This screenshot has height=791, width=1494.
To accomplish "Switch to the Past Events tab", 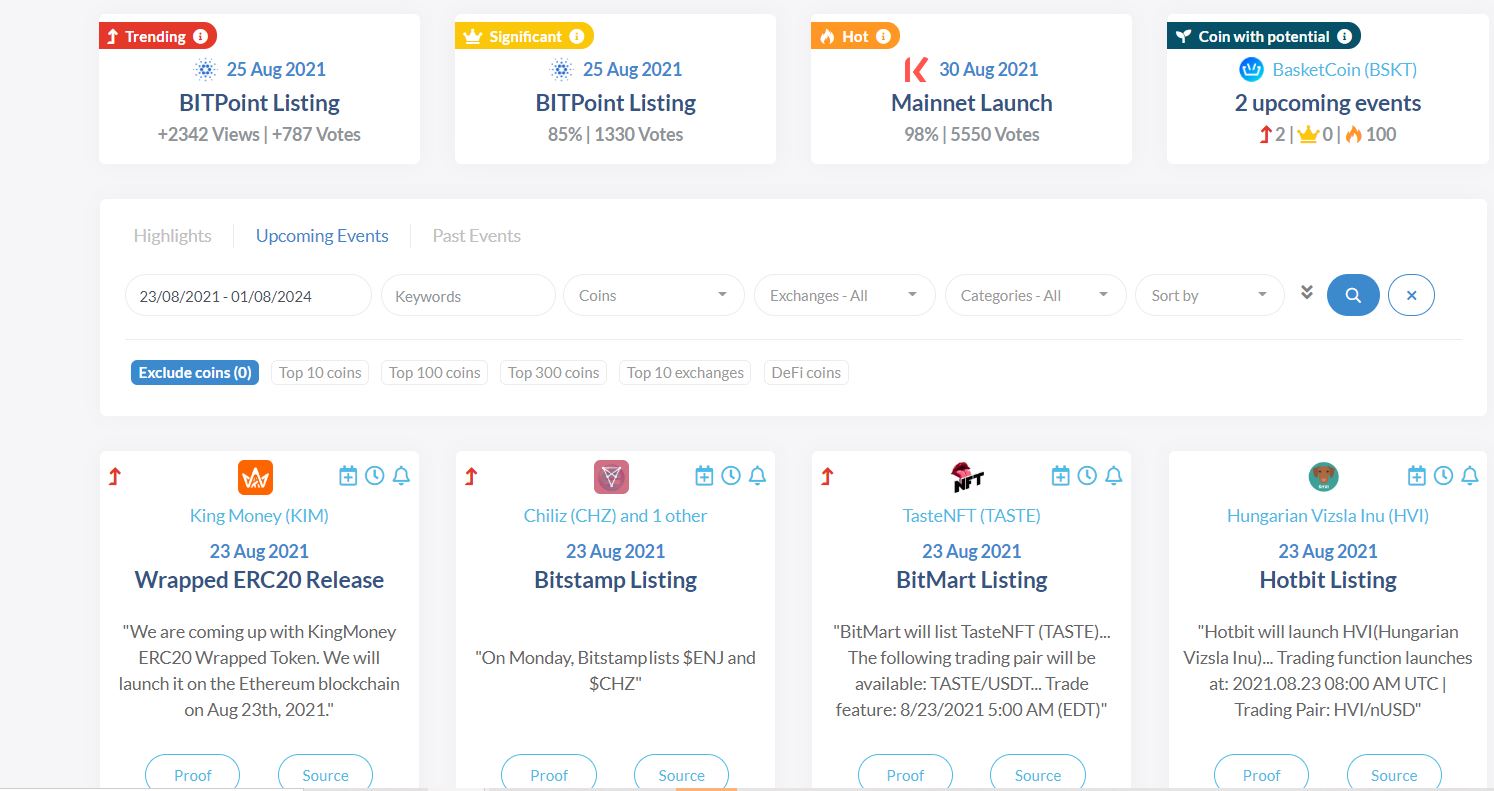I will click(476, 236).
